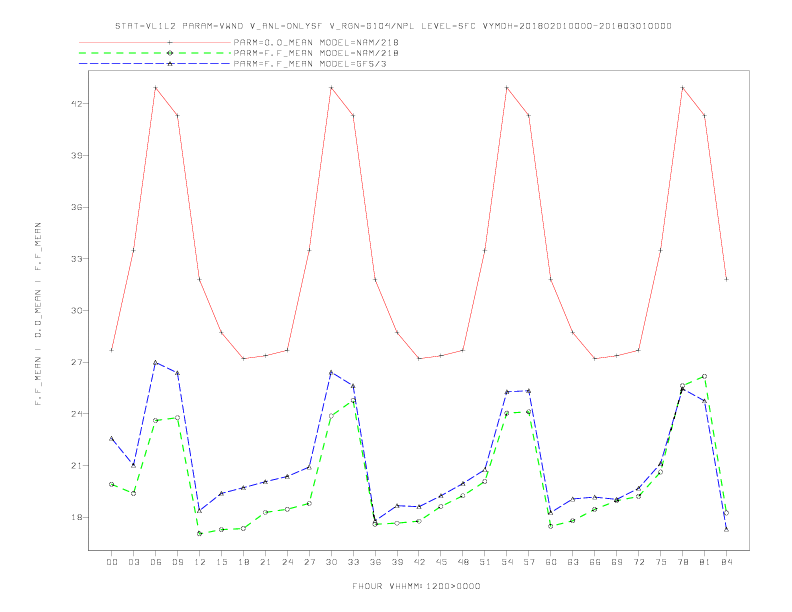Image resolution: width=792 pixels, height=612 pixels.
Task: Click the red line peak at forecast hour 30
Action: [x=331, y=88]
